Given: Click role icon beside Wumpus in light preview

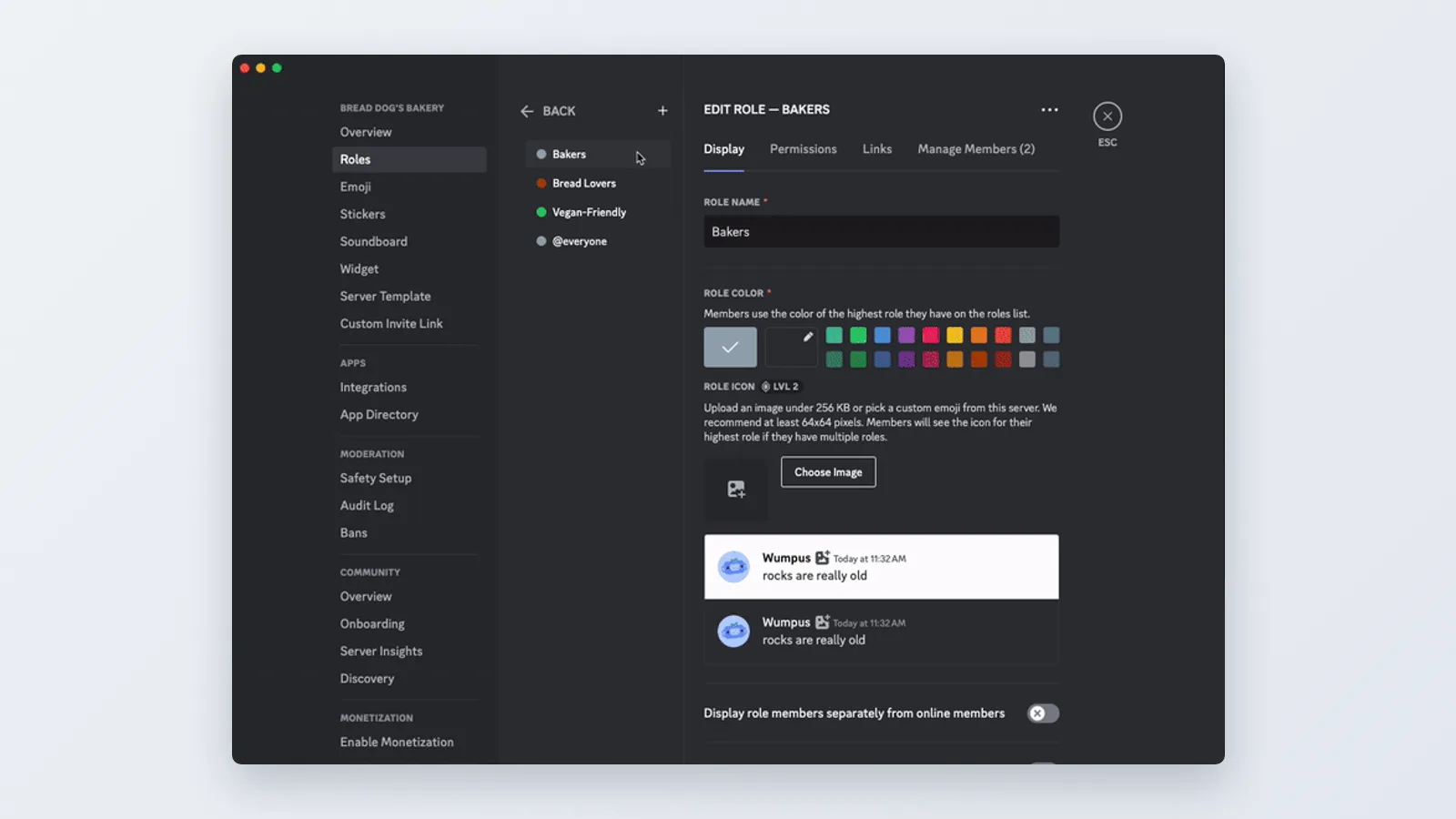Looking at the screenshot, I should pyautogui.click(x=822, y=558).
